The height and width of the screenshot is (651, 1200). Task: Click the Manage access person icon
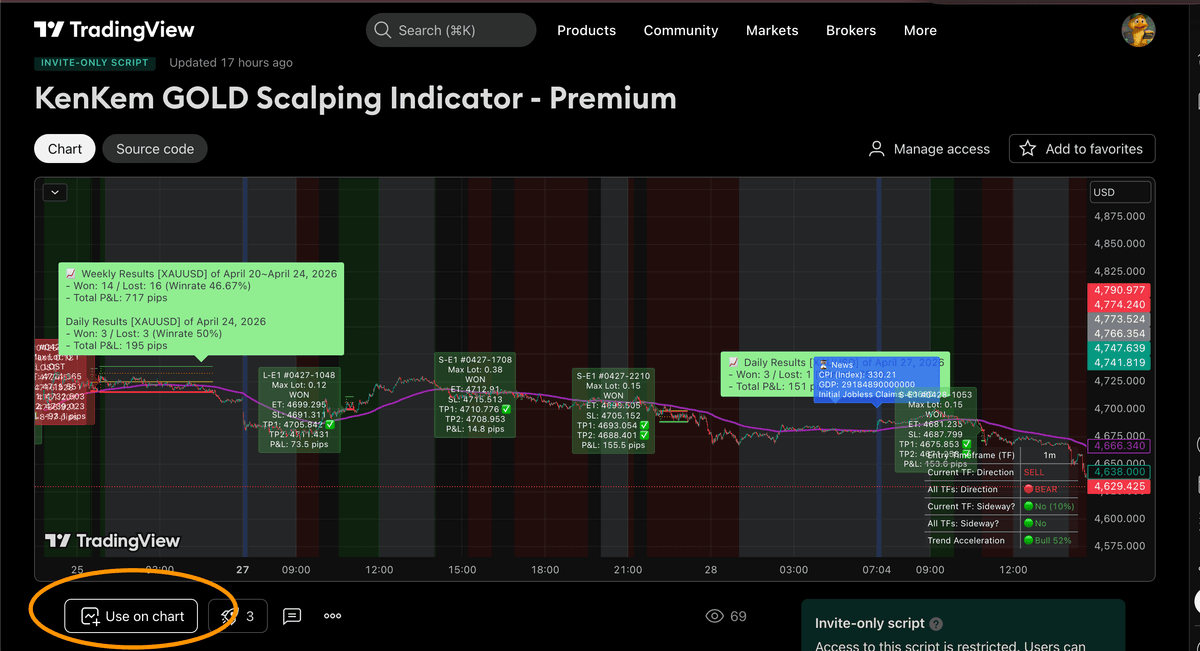click(x=877, y=149)
